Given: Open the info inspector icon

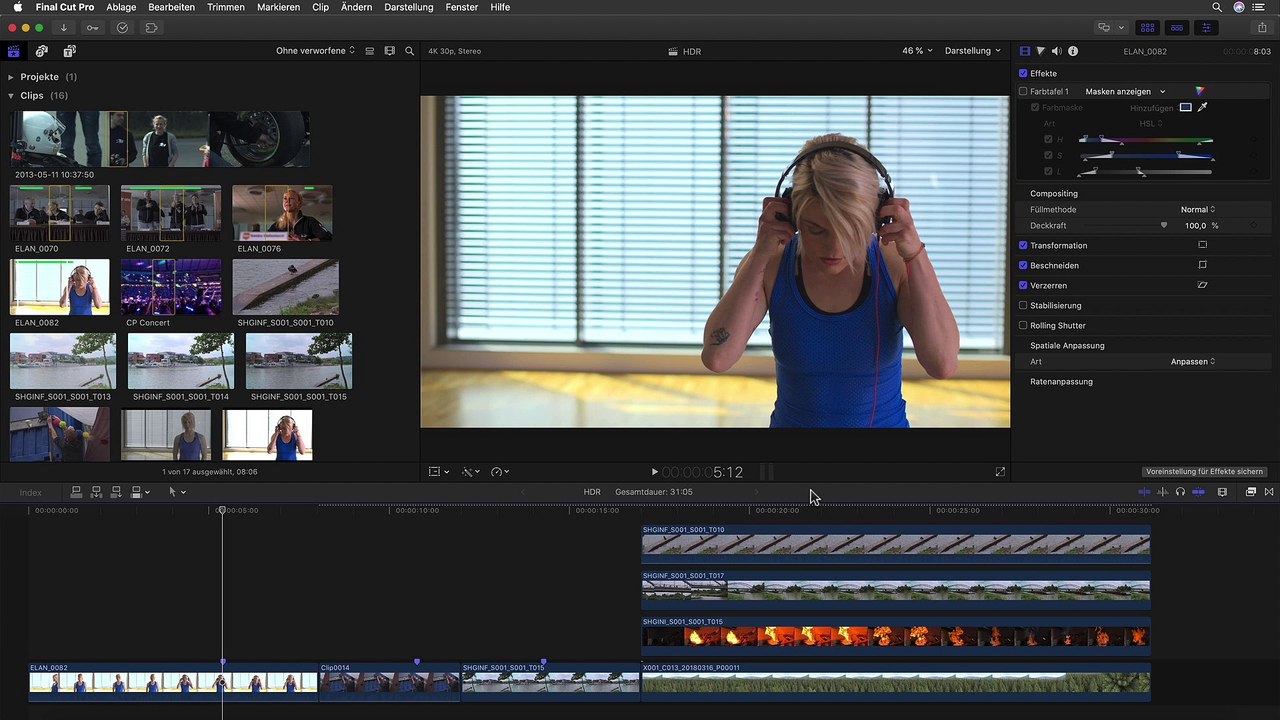Looking at the screenshot, I should coord(1073,51).
